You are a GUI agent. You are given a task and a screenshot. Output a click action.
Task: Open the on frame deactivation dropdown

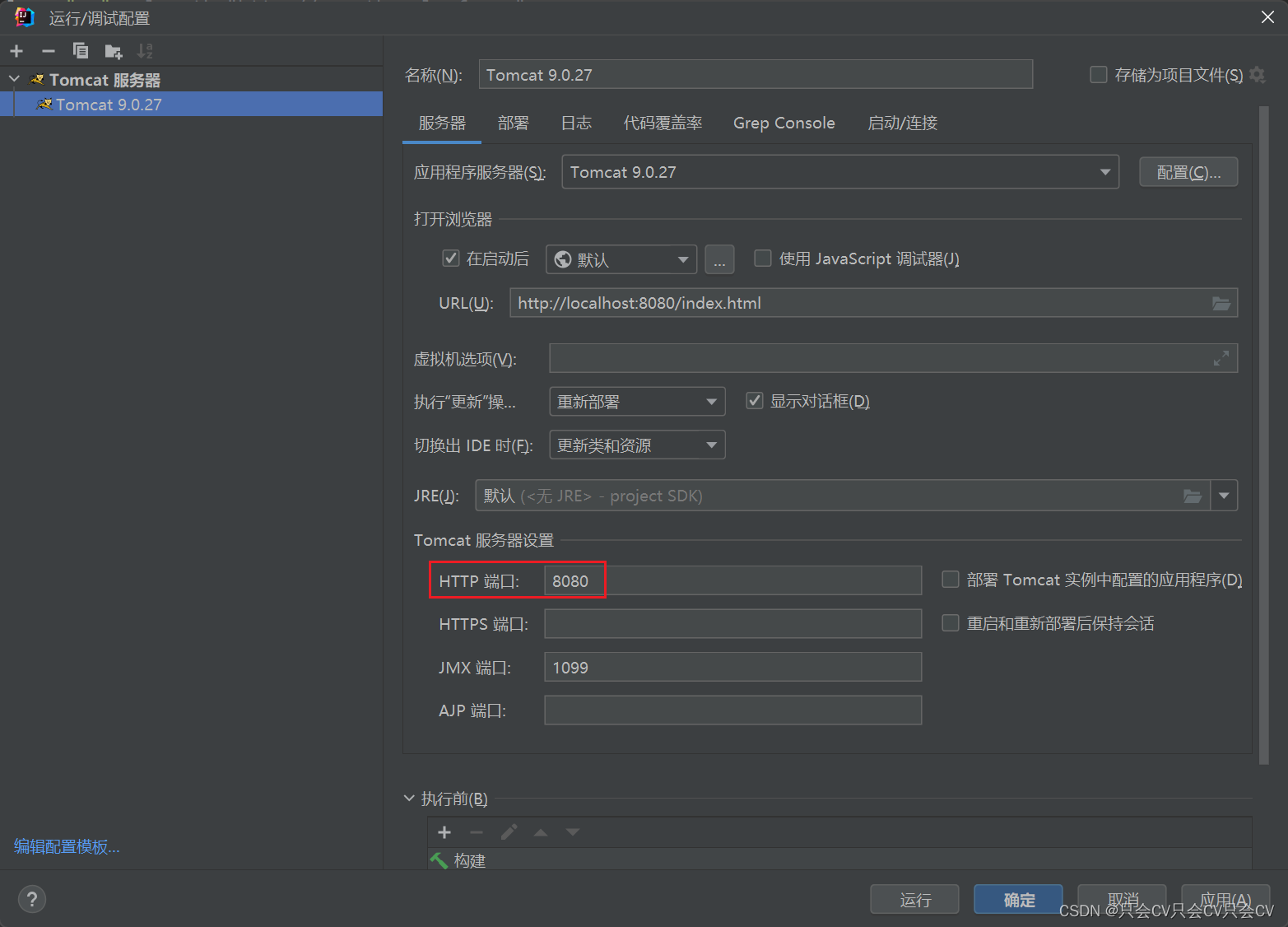click(x=637, y=445)
